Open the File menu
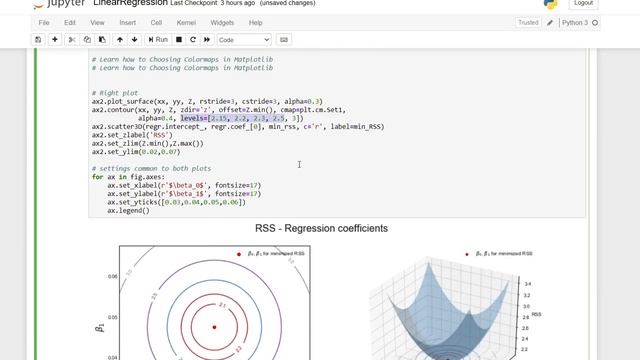The height and width of the screenshot is (360, 640). tap(44, 23)
